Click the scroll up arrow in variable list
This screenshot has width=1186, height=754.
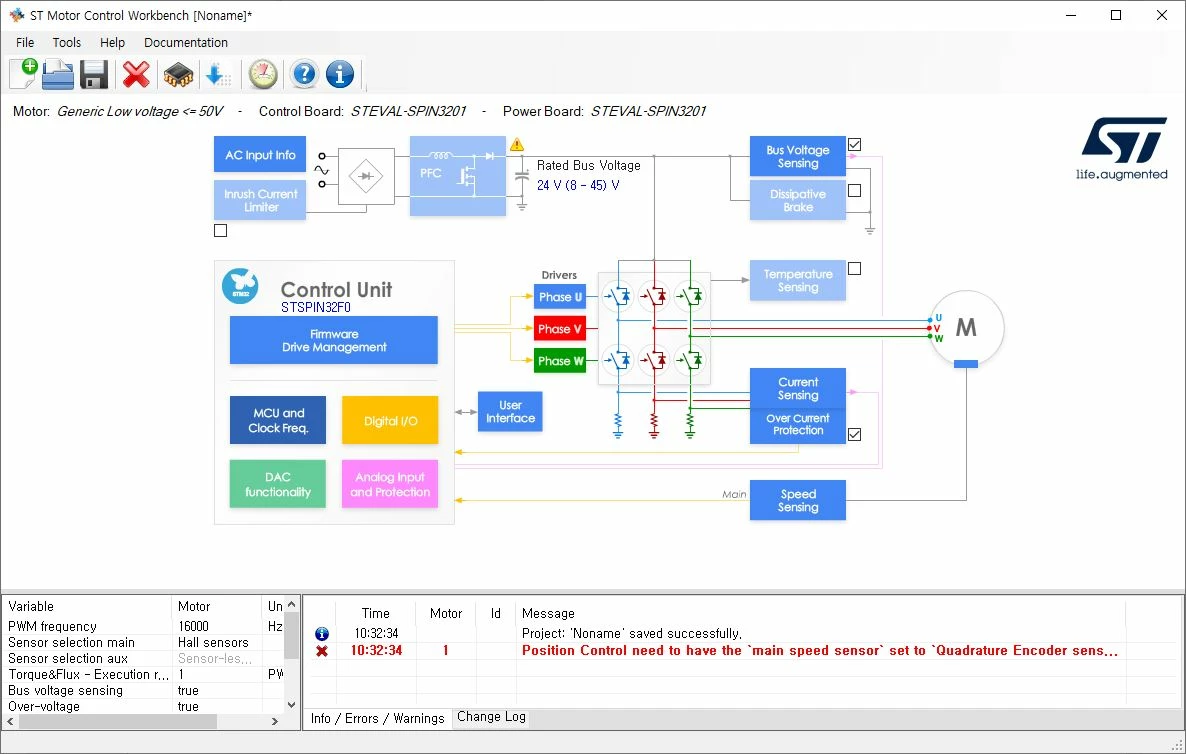click(x=291, y=605)
